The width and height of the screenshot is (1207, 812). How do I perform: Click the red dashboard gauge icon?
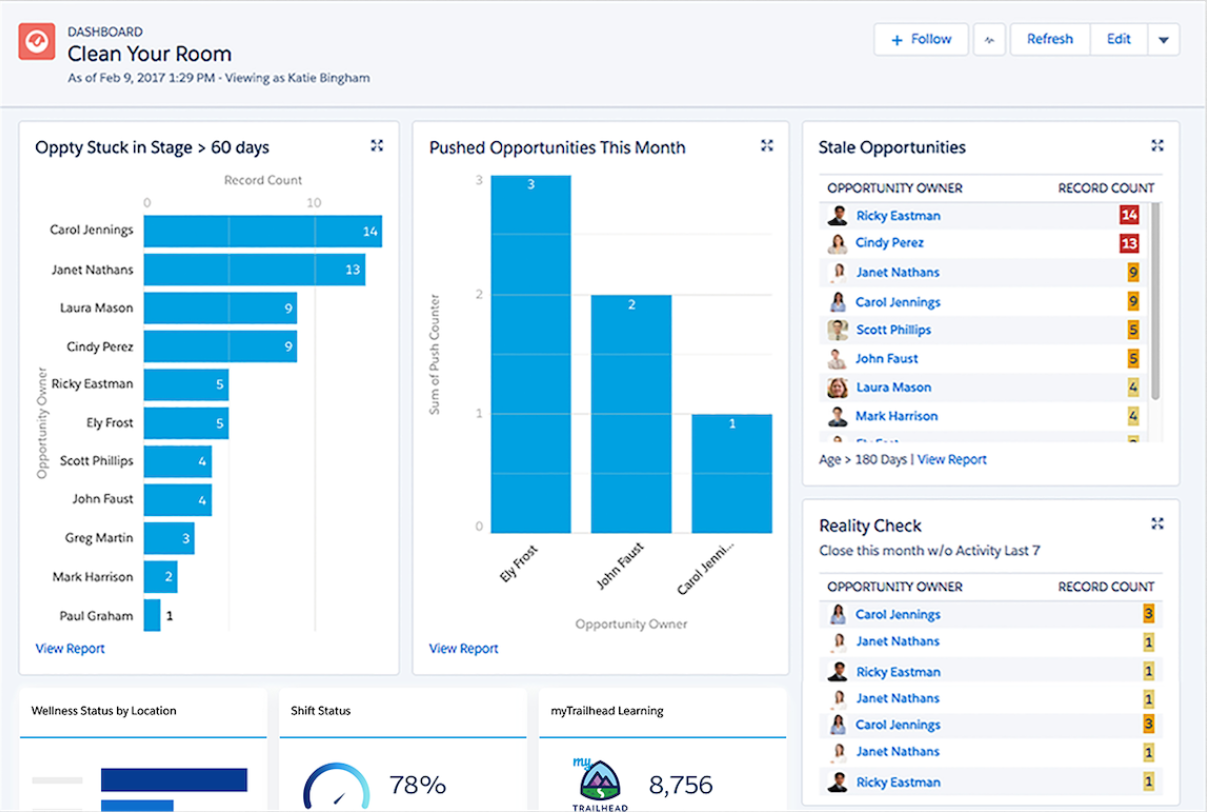(x=37, y=41)
